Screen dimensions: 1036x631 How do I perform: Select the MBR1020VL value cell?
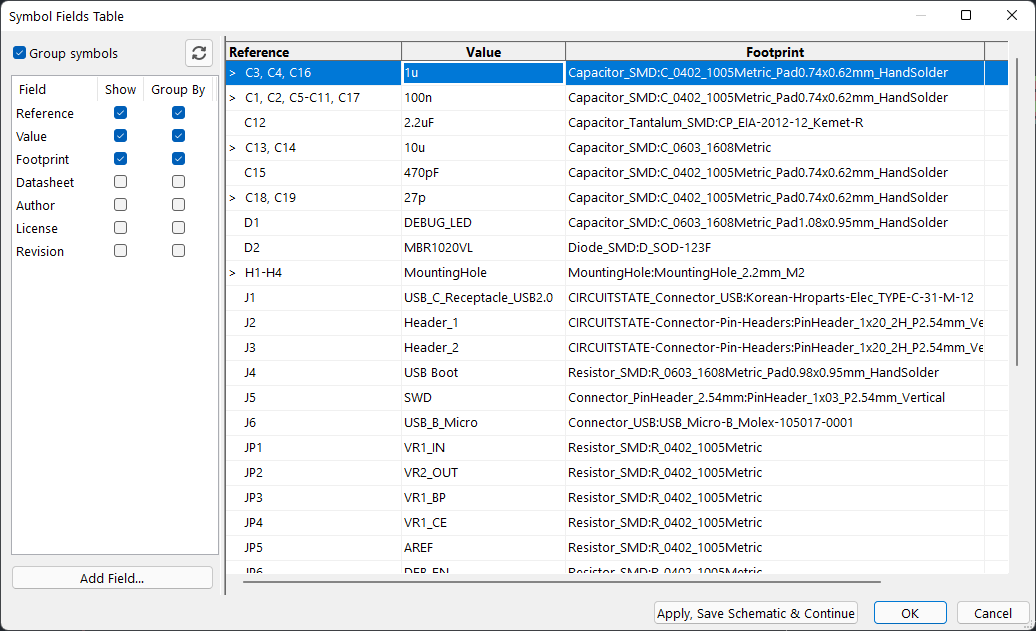point(483,248)
